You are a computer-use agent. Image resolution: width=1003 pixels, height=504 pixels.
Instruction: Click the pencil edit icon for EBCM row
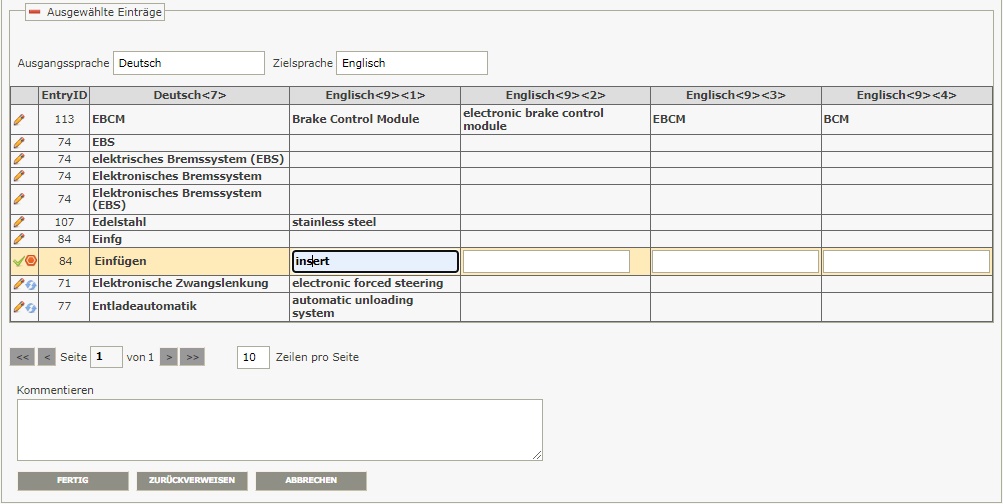[x=19, y=119]
